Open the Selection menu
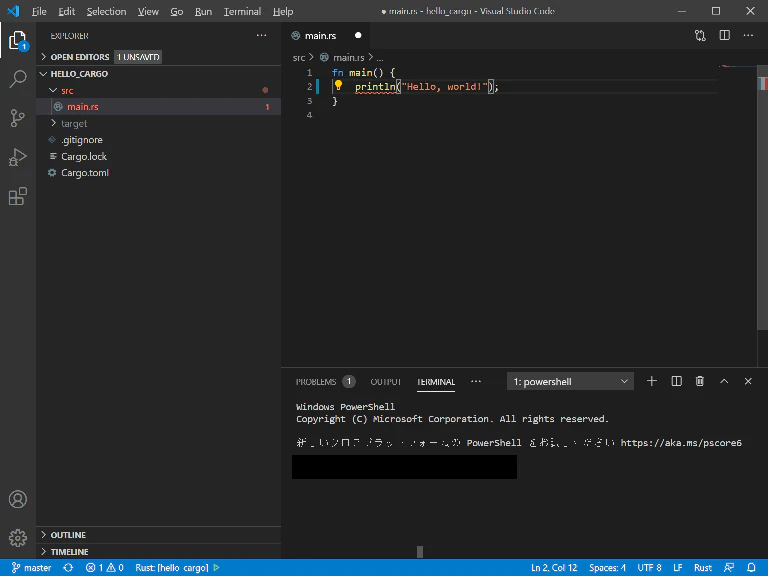768x576 pixels. (x=106, y=11)
